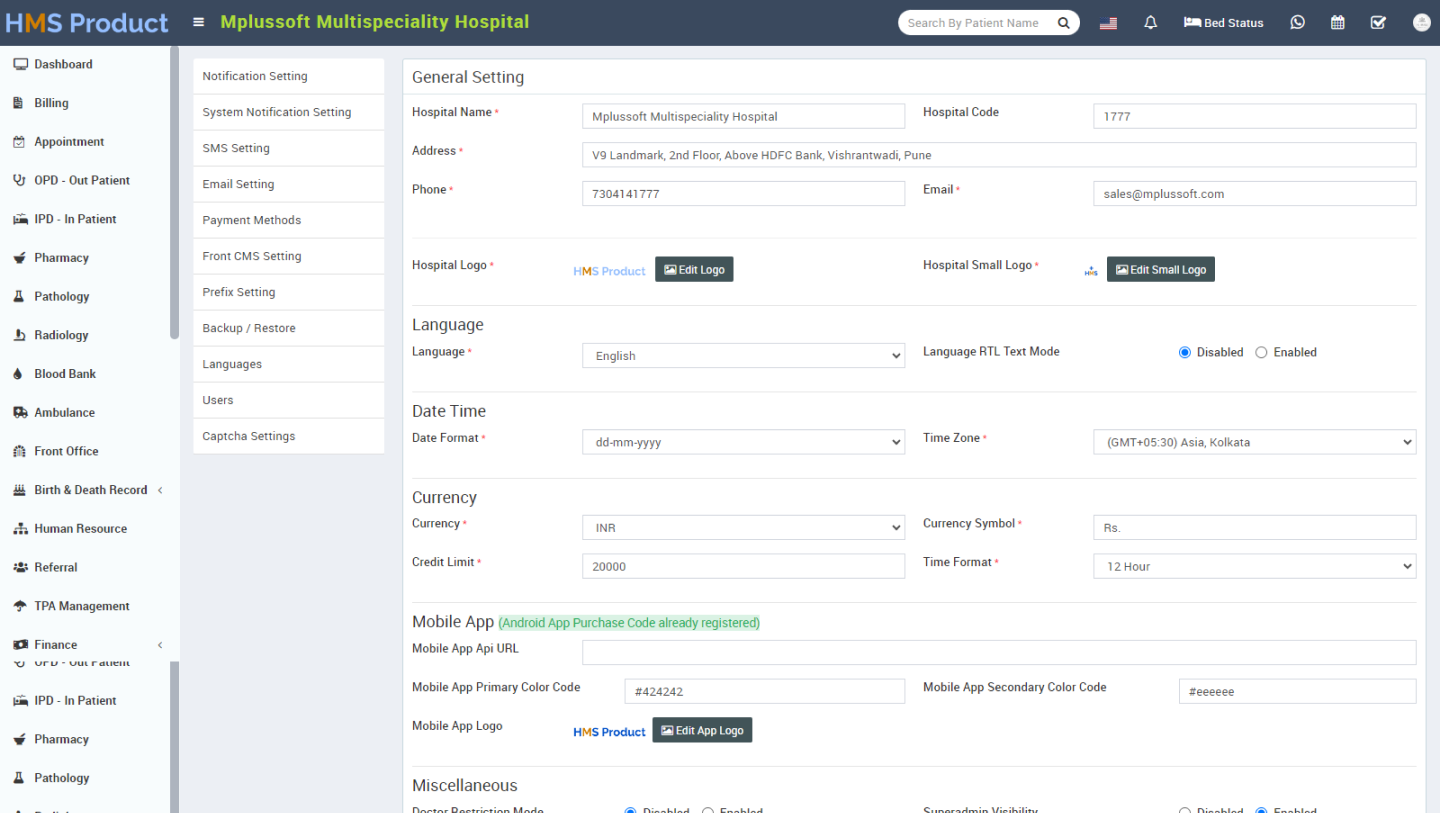Open Front CMS Setting

(288, 256)
